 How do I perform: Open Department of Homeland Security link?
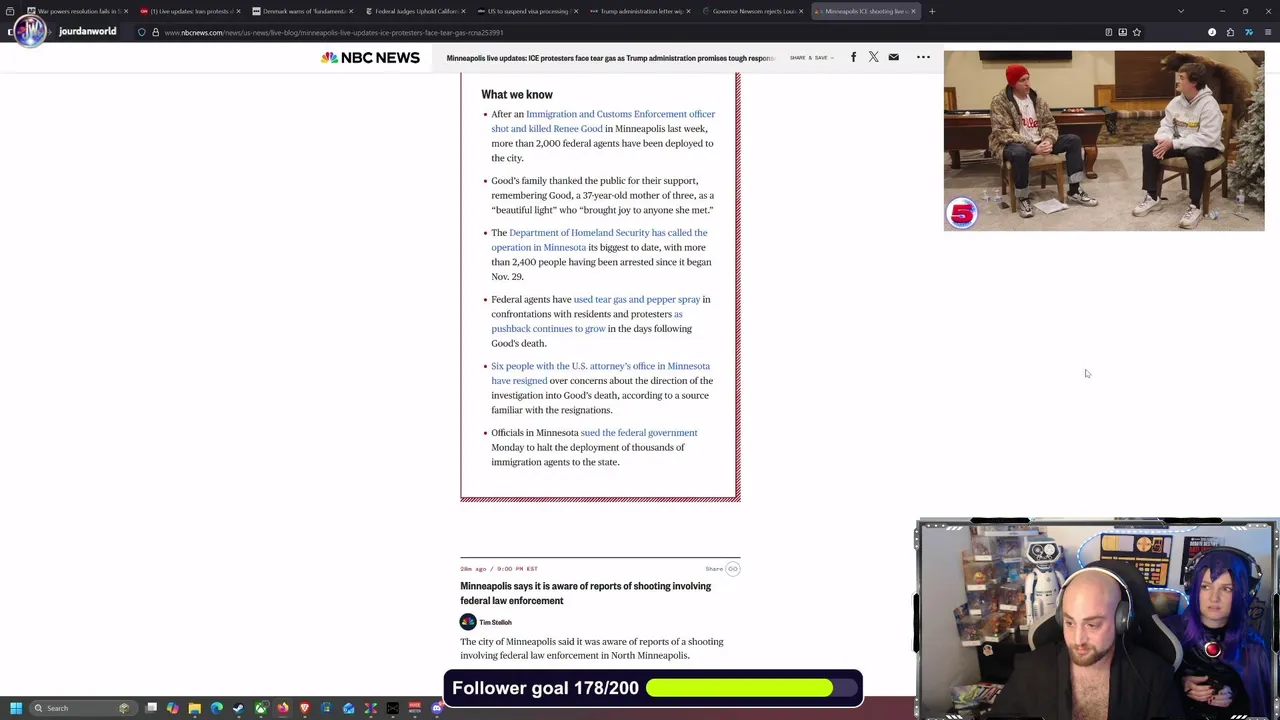pos(599,240)
